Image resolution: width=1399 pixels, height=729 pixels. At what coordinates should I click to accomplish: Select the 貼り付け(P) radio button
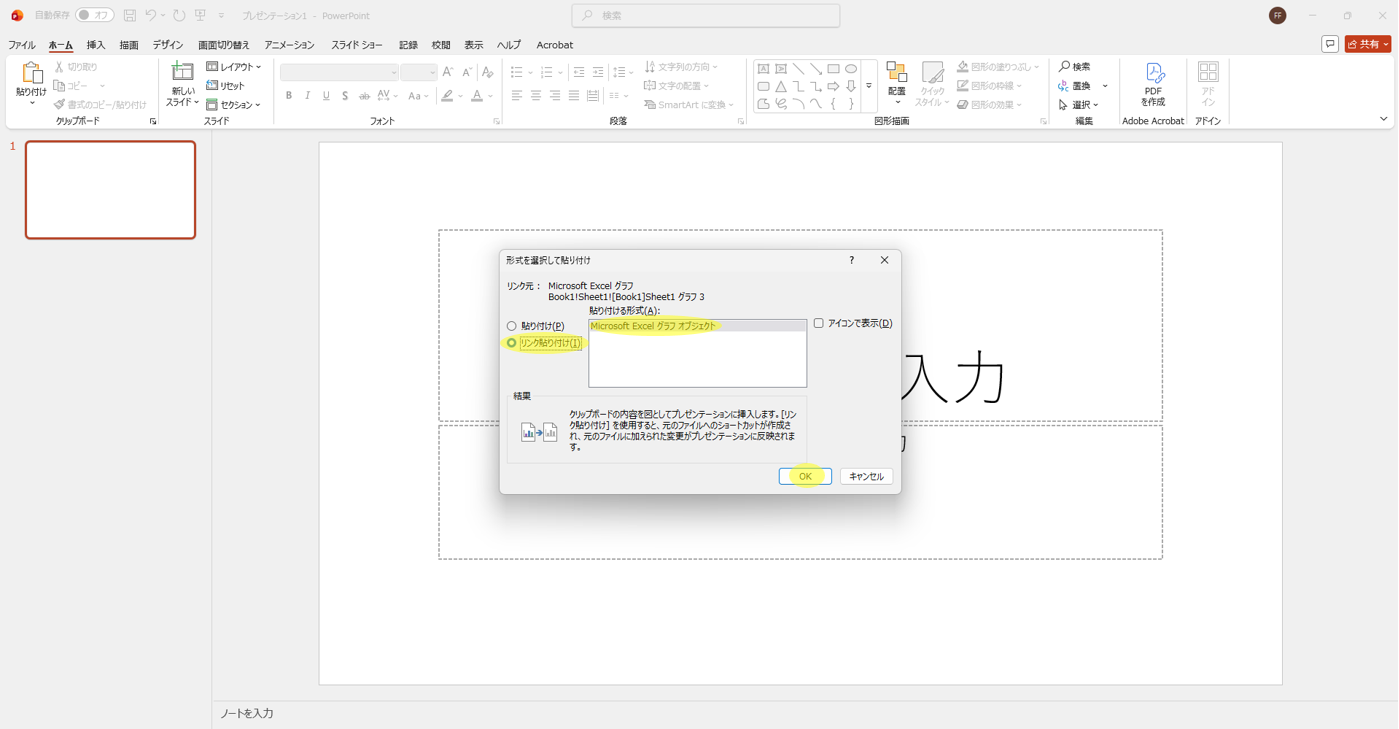[512, 326]
